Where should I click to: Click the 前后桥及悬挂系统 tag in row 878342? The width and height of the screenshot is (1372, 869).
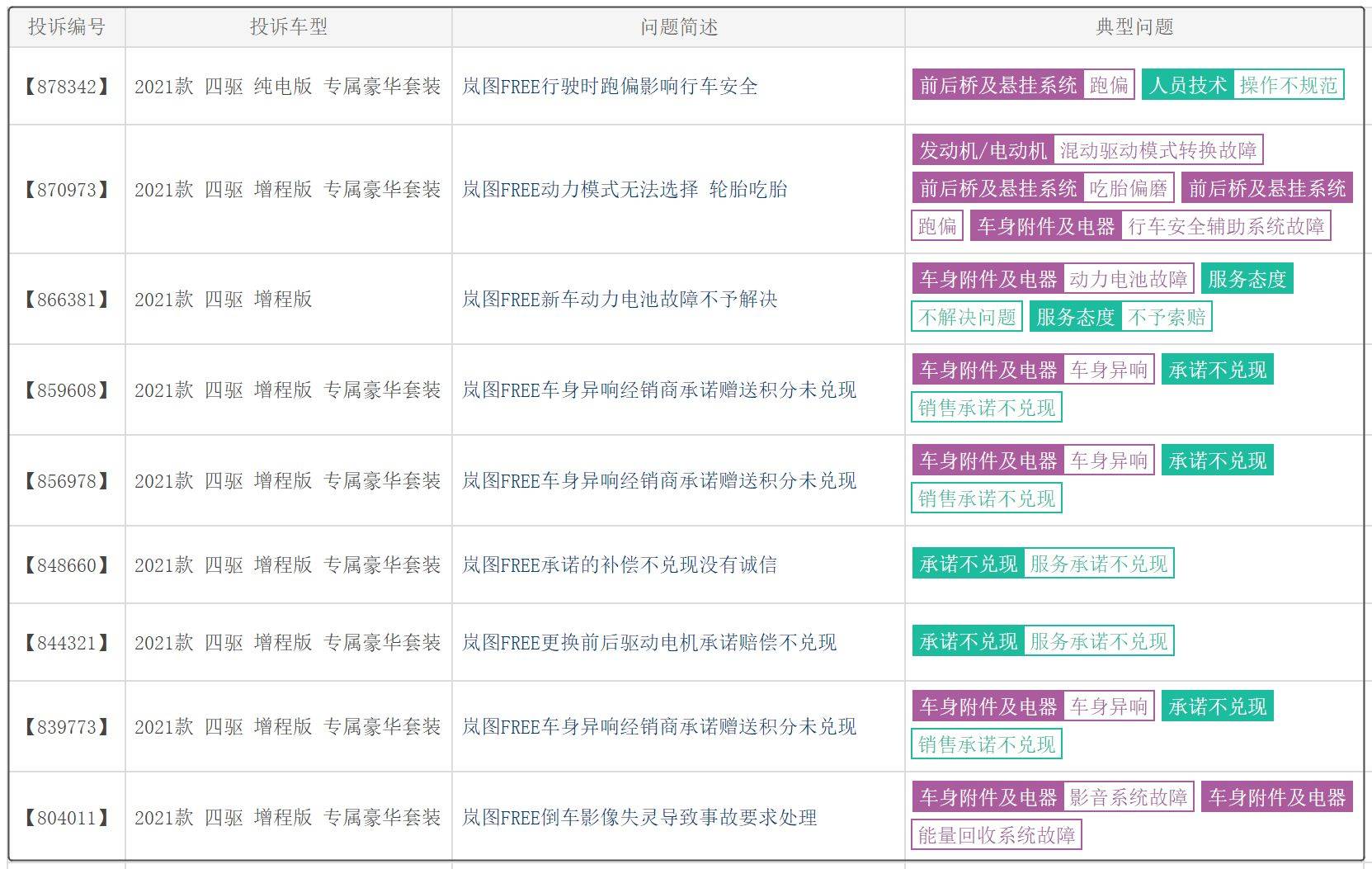pos(998,85)
